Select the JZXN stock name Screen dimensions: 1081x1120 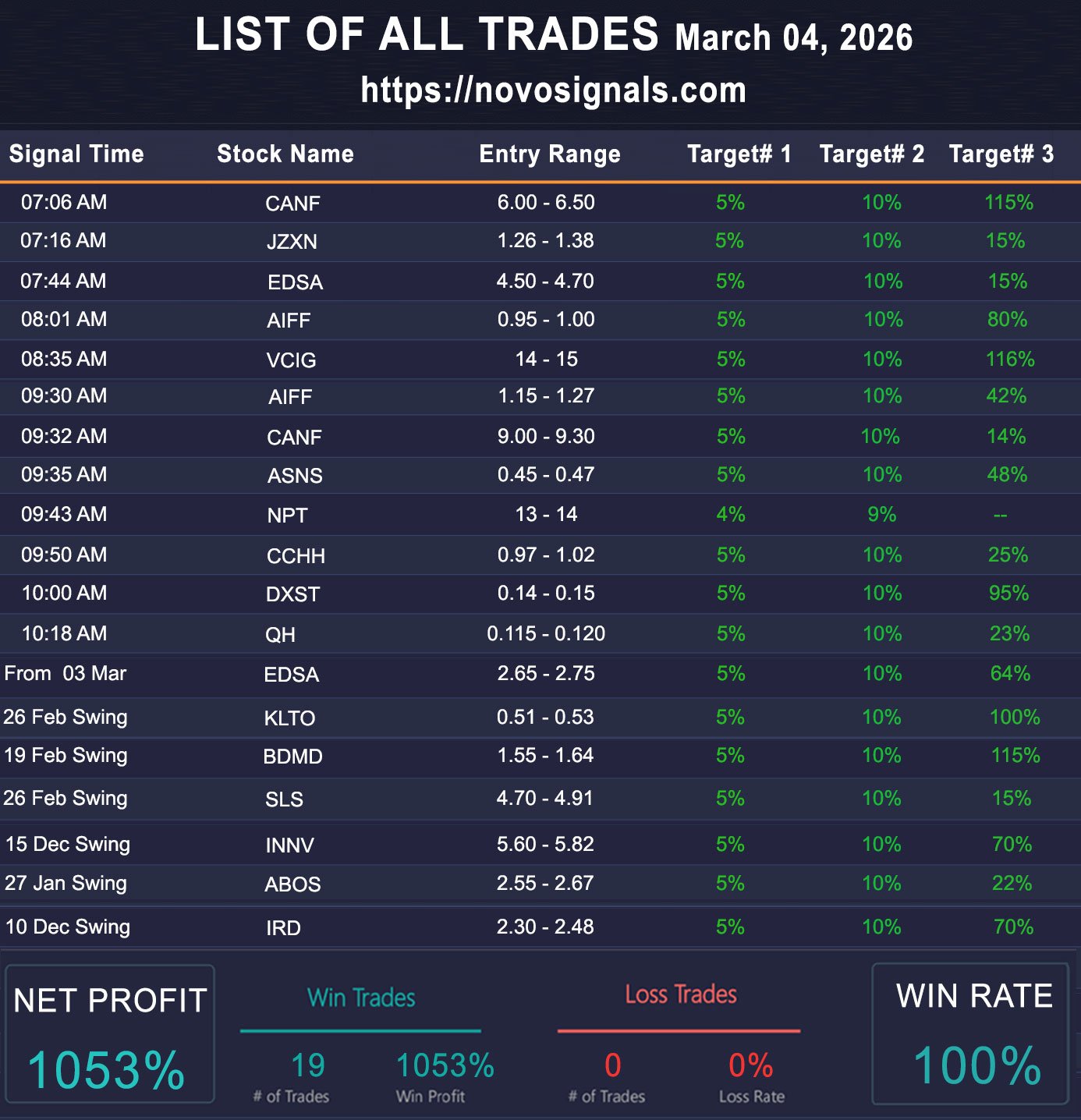[x=292, y=242]
